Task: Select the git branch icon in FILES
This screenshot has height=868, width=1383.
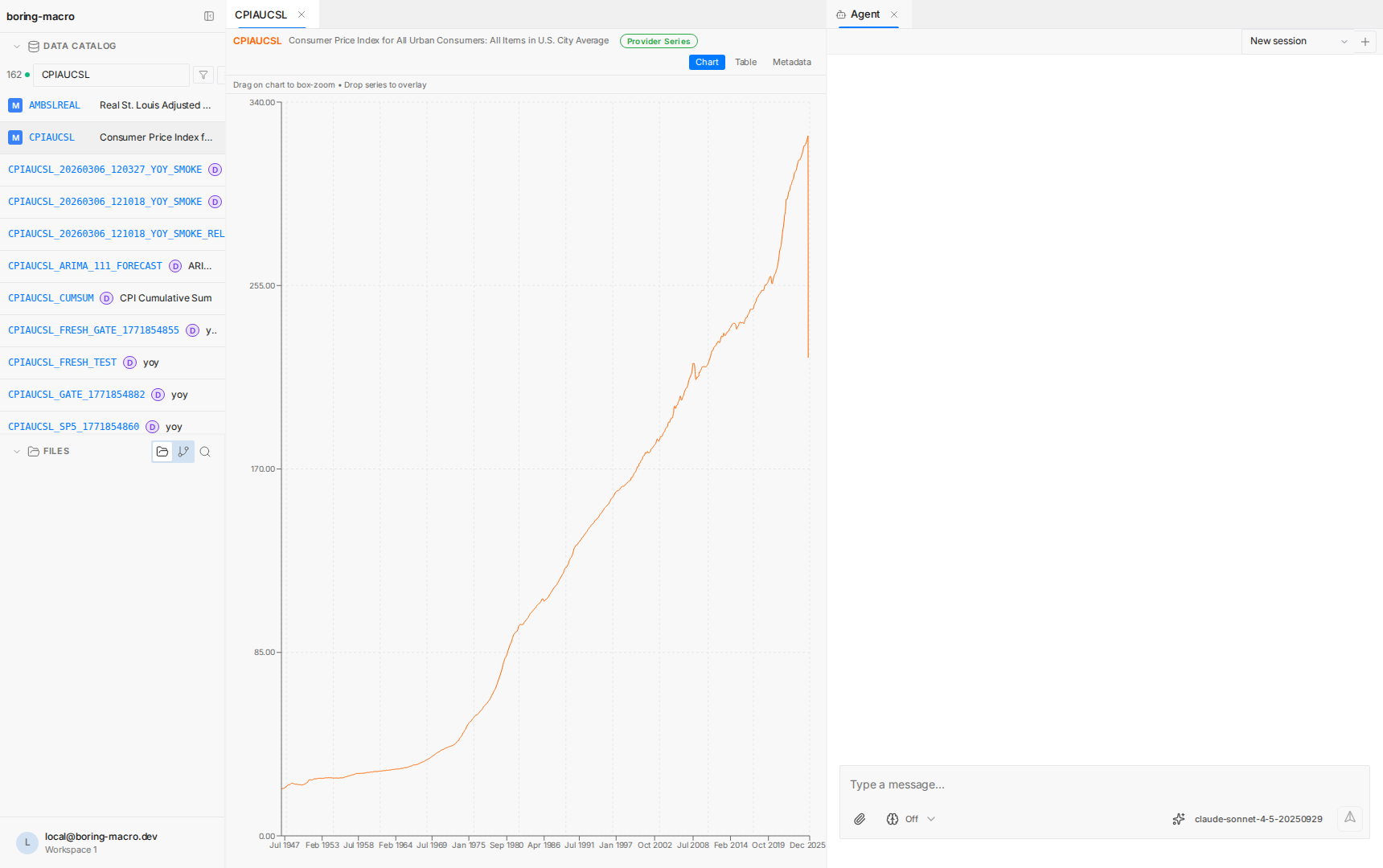Action: click(x=183, y=451)
